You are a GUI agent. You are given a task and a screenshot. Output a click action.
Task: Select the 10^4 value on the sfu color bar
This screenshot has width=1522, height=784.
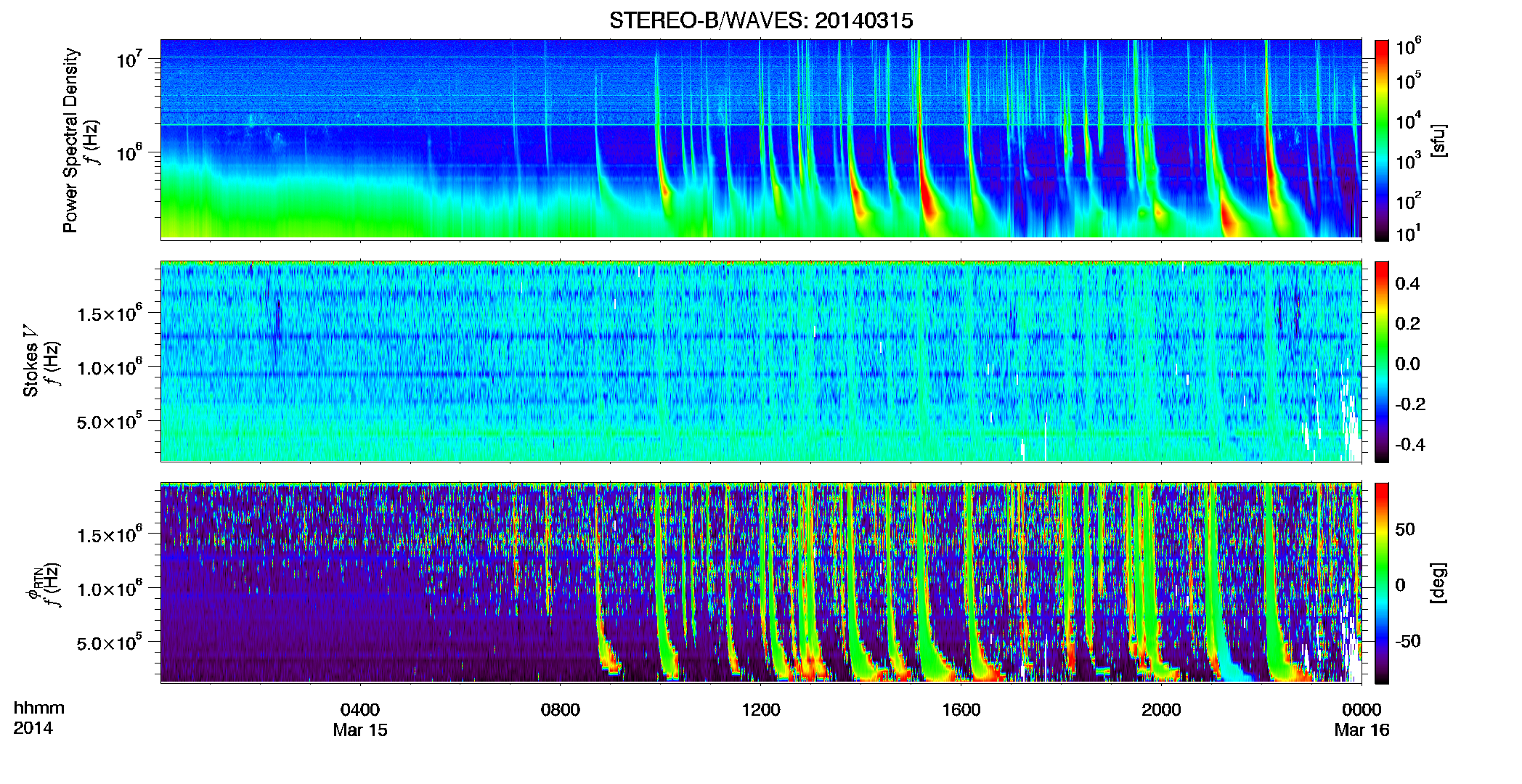[1409, 121]
